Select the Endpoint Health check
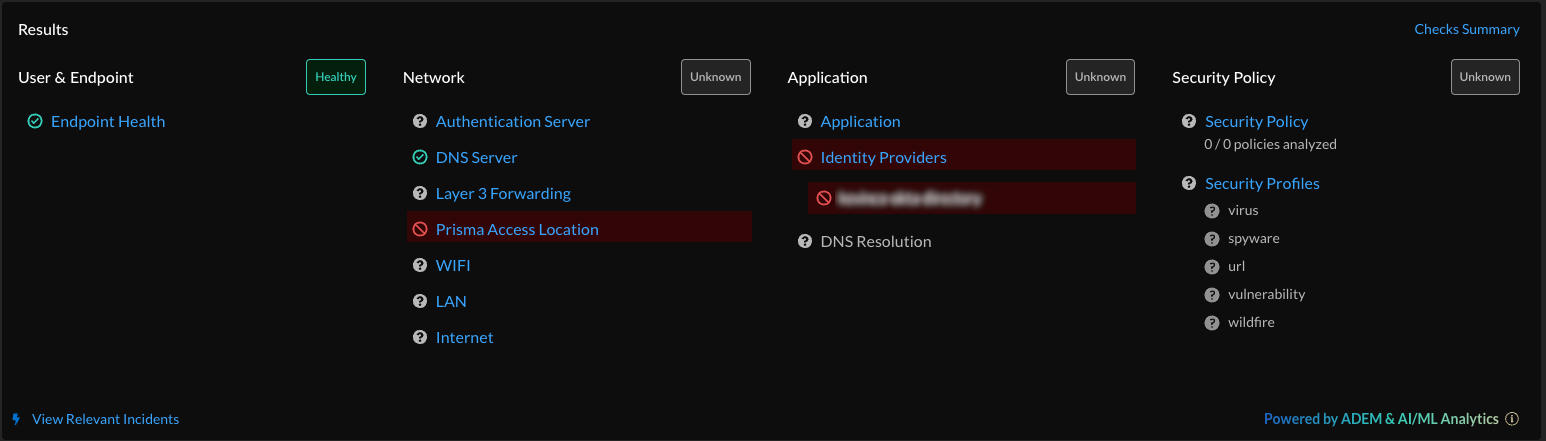The width and height of the screenshot is (1546, 441). [108, 122]
